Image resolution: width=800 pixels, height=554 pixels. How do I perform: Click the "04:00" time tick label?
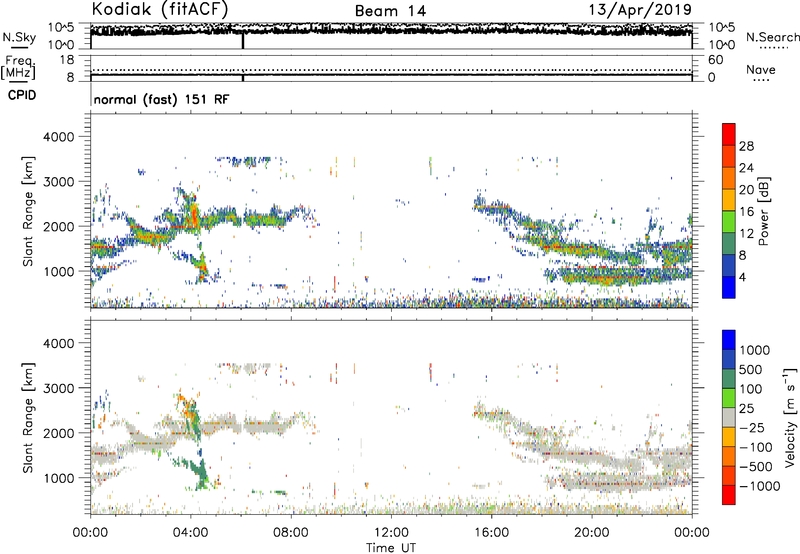pos(190,533)
